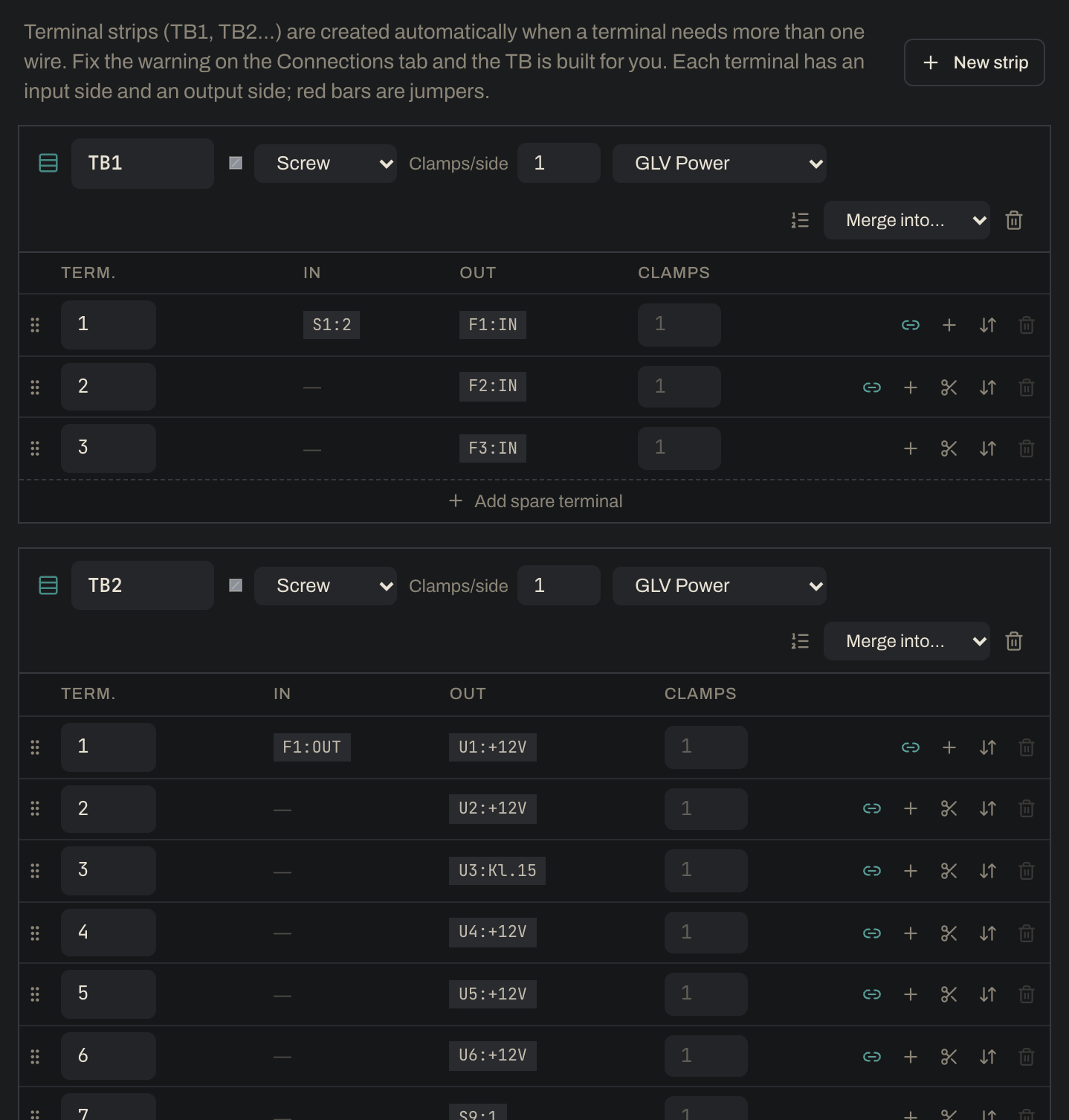
Task: Click the TB1 strip list icon
Action: (48, 163)
